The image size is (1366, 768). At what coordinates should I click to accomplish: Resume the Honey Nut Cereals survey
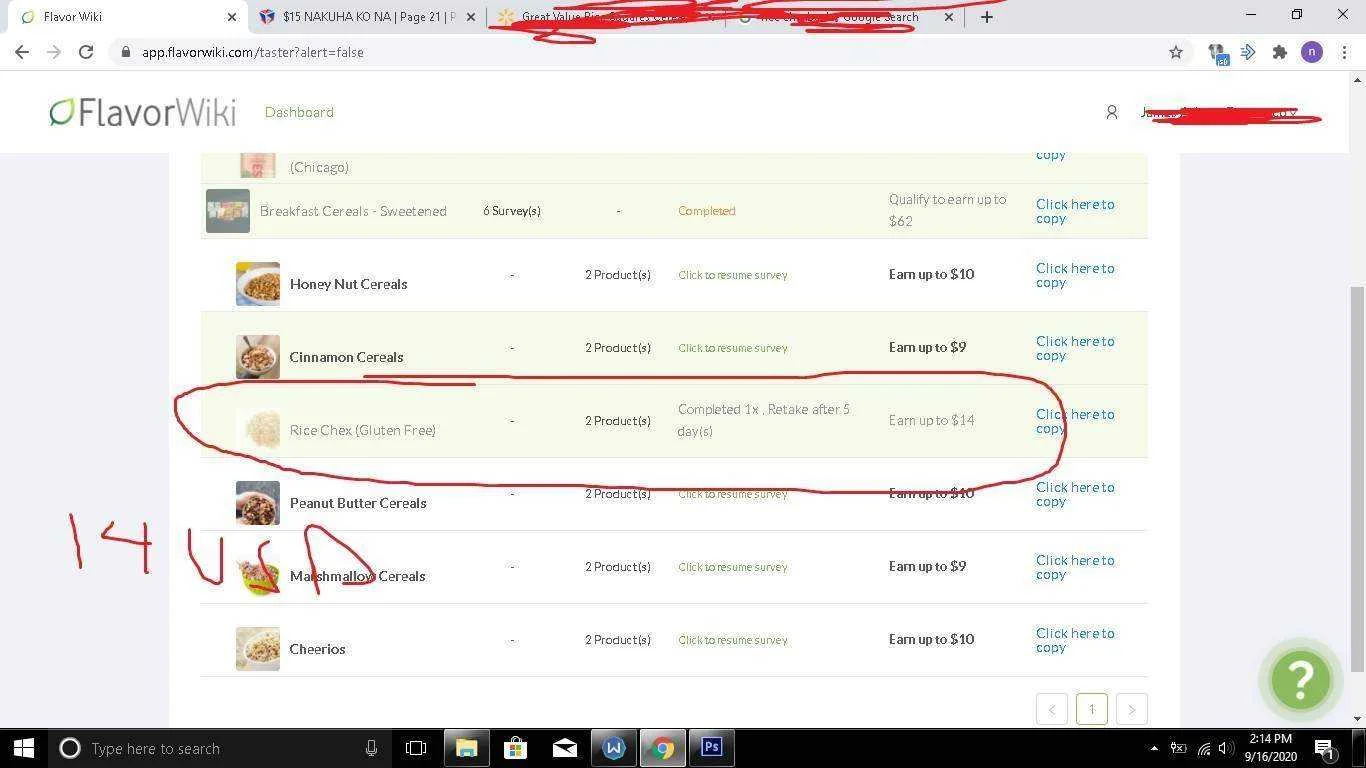(733, 275)
